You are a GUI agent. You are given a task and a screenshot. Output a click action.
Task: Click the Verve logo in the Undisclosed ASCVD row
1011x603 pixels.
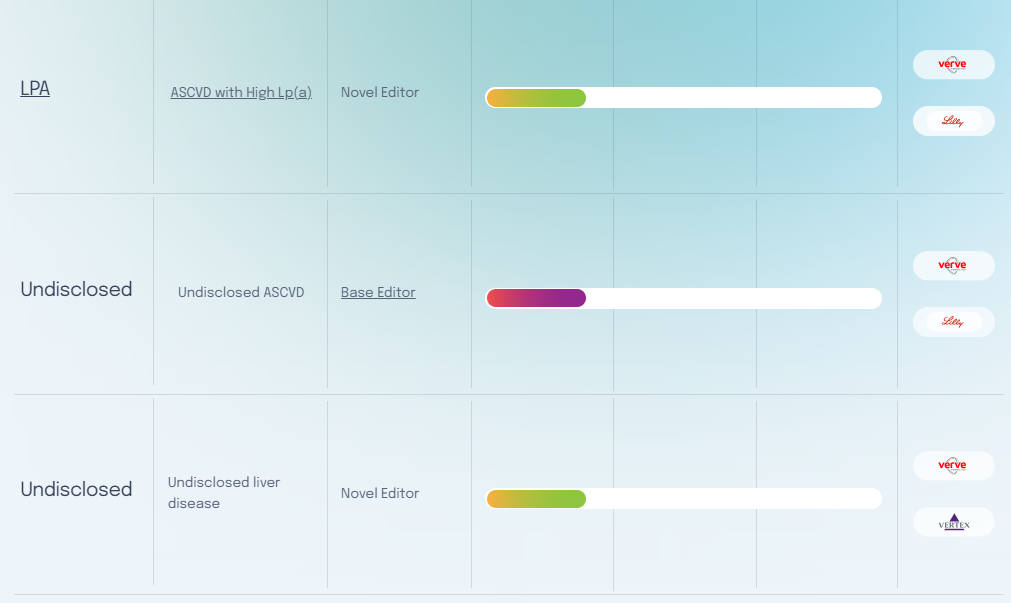click(953, 266)
